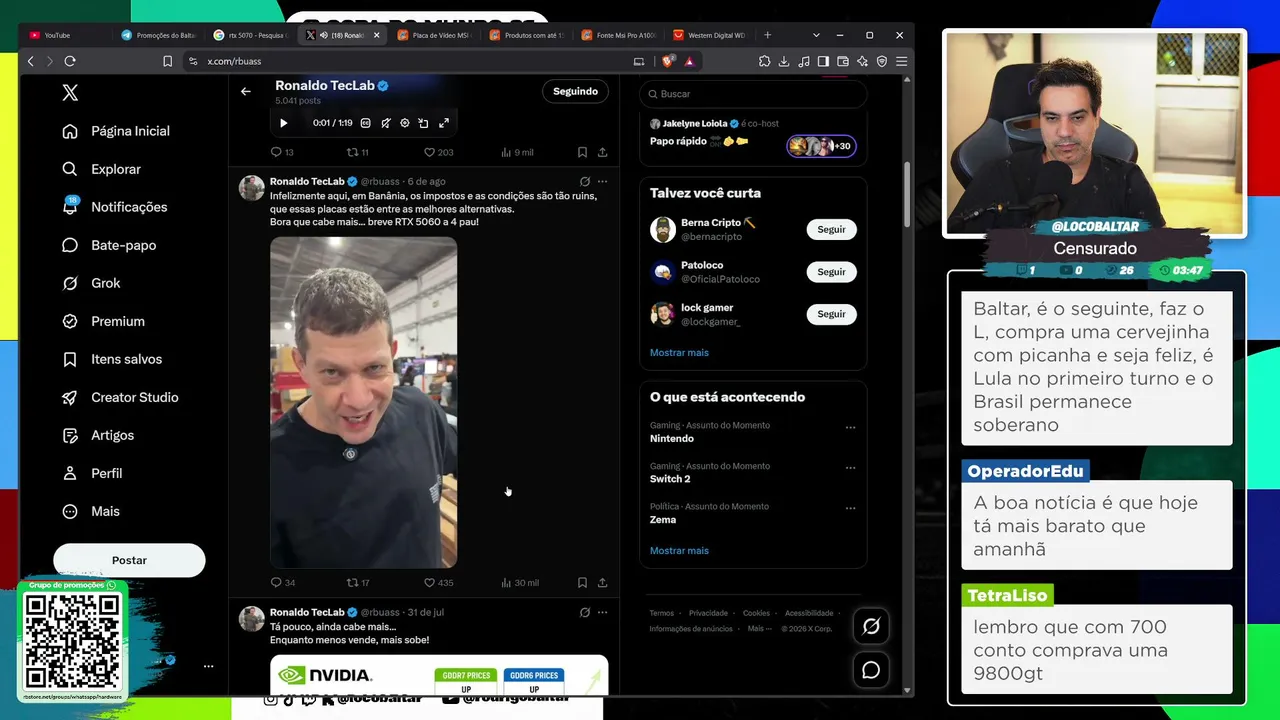The image size is (1280, 720).
Task: Switch to the rtx 5070 Pesquisa tab
Action: coord(251,35)
